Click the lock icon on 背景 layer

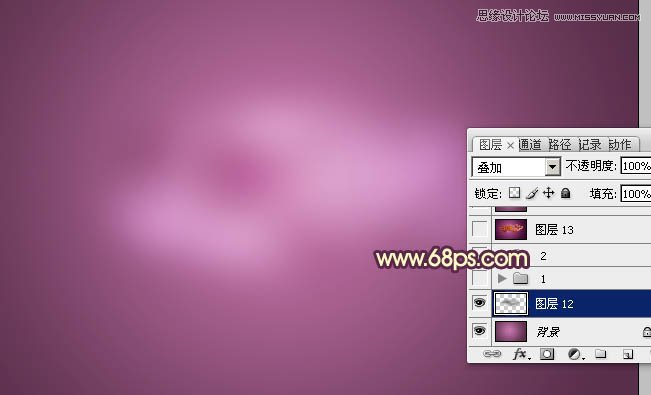pos(647,332)
